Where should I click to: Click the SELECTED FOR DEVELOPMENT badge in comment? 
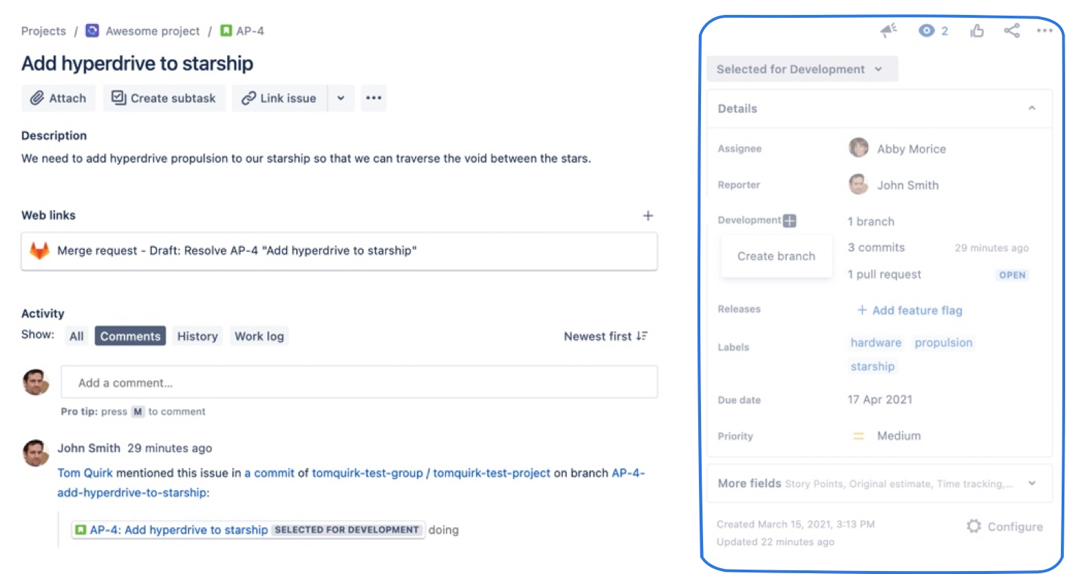tap(347, 530)
